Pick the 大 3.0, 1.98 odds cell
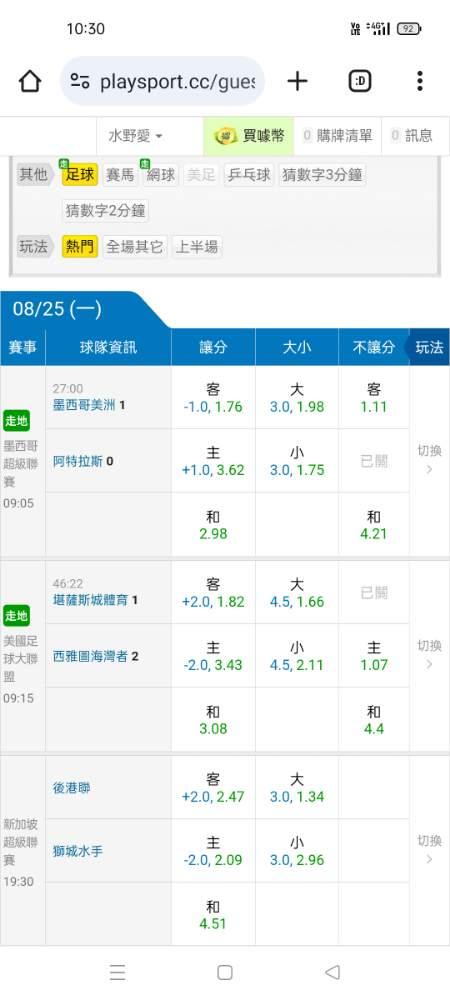Viewport: 450px width, 1000px height. pos(296,397)
